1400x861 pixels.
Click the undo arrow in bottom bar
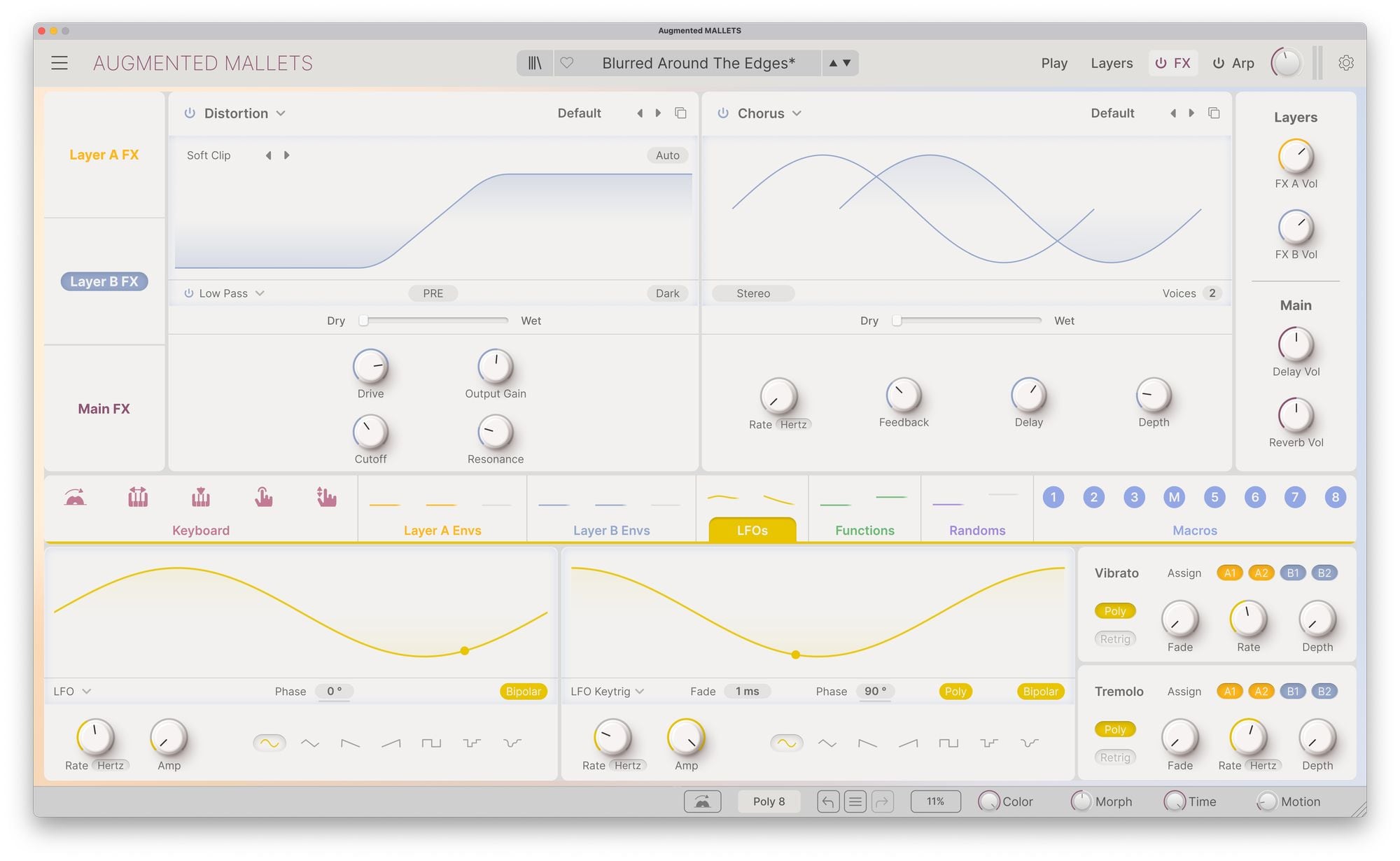coord(828,801)
